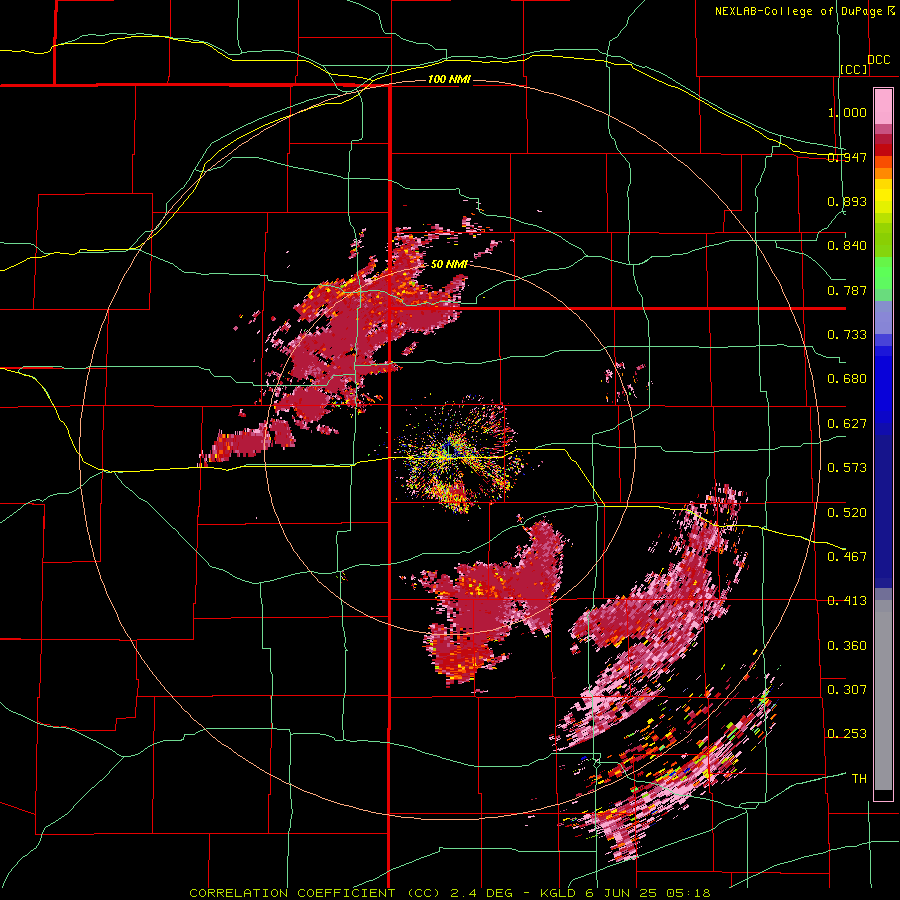This screenshot has height=900, width=900.
Task: Click the storm echo directly south of radar
Action: click(488, 603)
